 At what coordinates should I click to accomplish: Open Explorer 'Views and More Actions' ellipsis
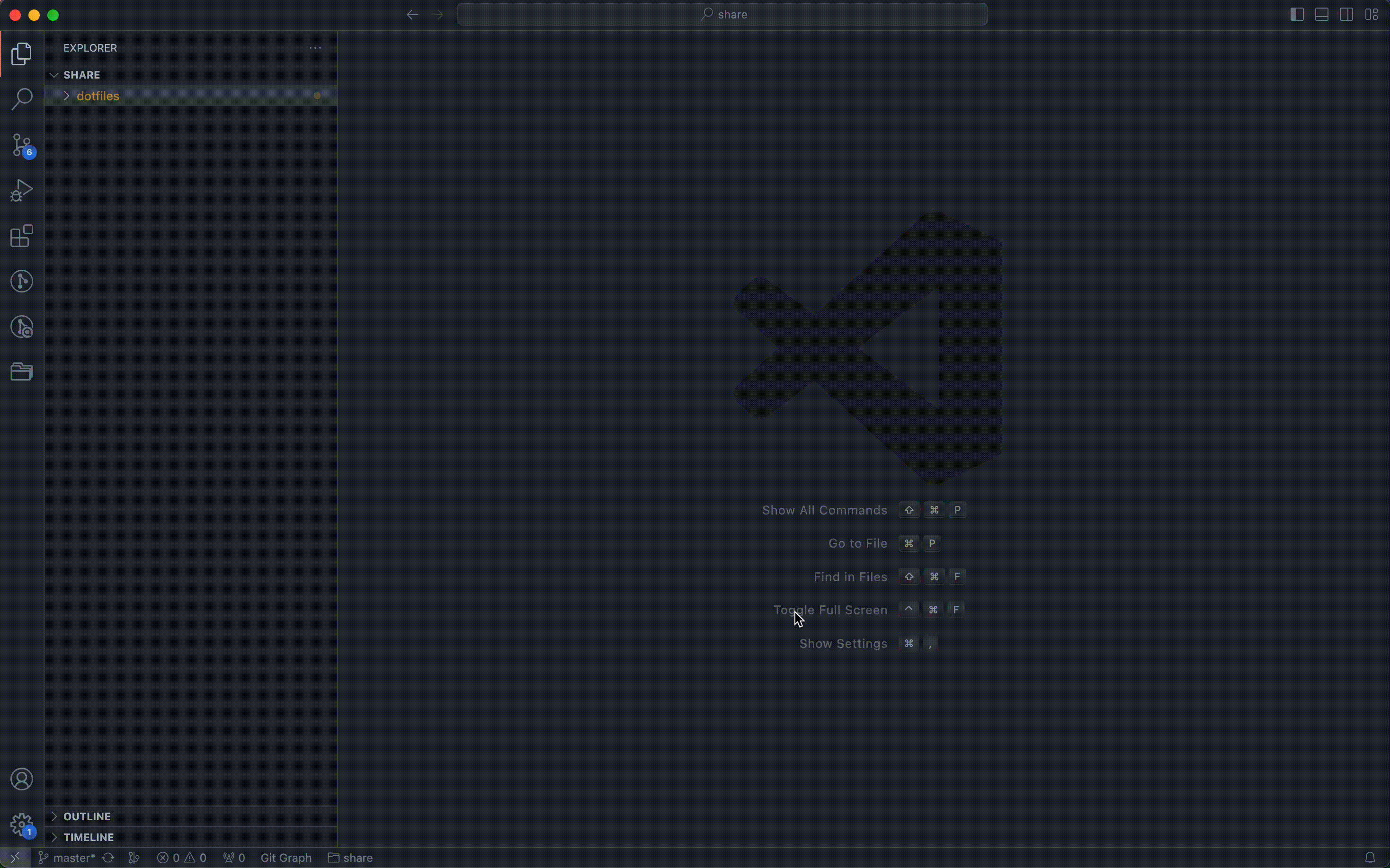point(315,48)
